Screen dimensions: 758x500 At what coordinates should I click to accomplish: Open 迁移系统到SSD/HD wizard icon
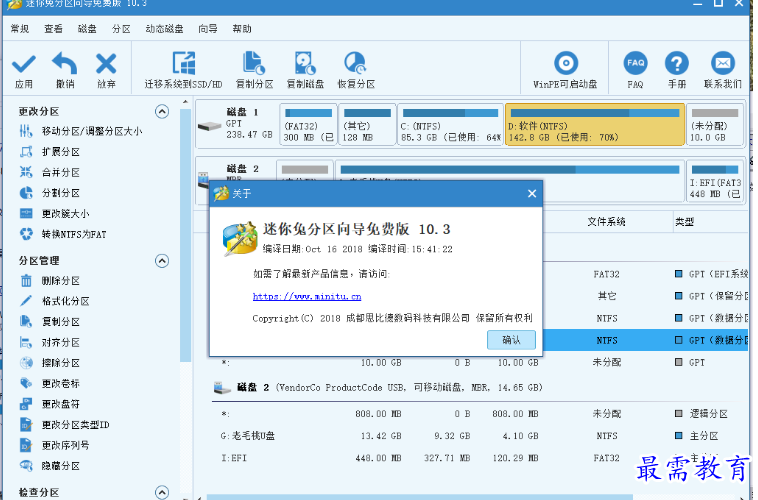[184, 63]
